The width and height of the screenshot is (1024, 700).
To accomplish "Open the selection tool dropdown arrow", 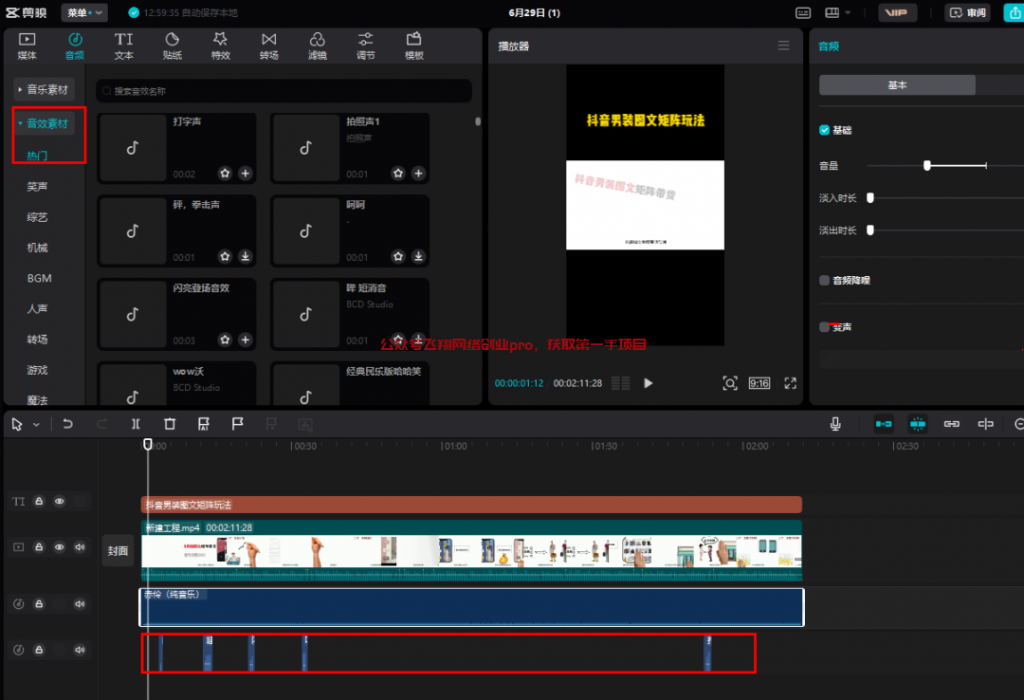I will [37, 425].
